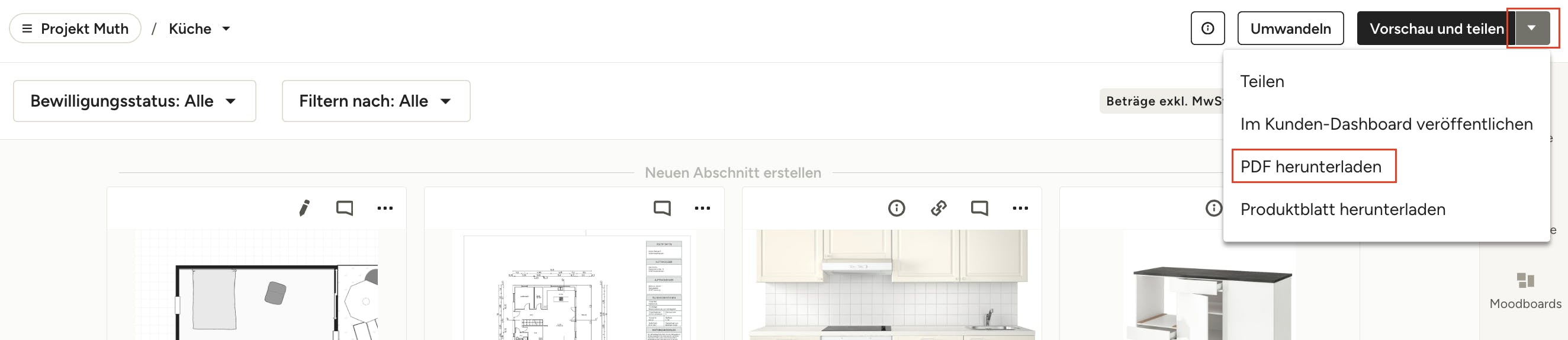
Task: Expand the Bewilligungsstatus filter dropdown
Action: (x=134, y=101)
